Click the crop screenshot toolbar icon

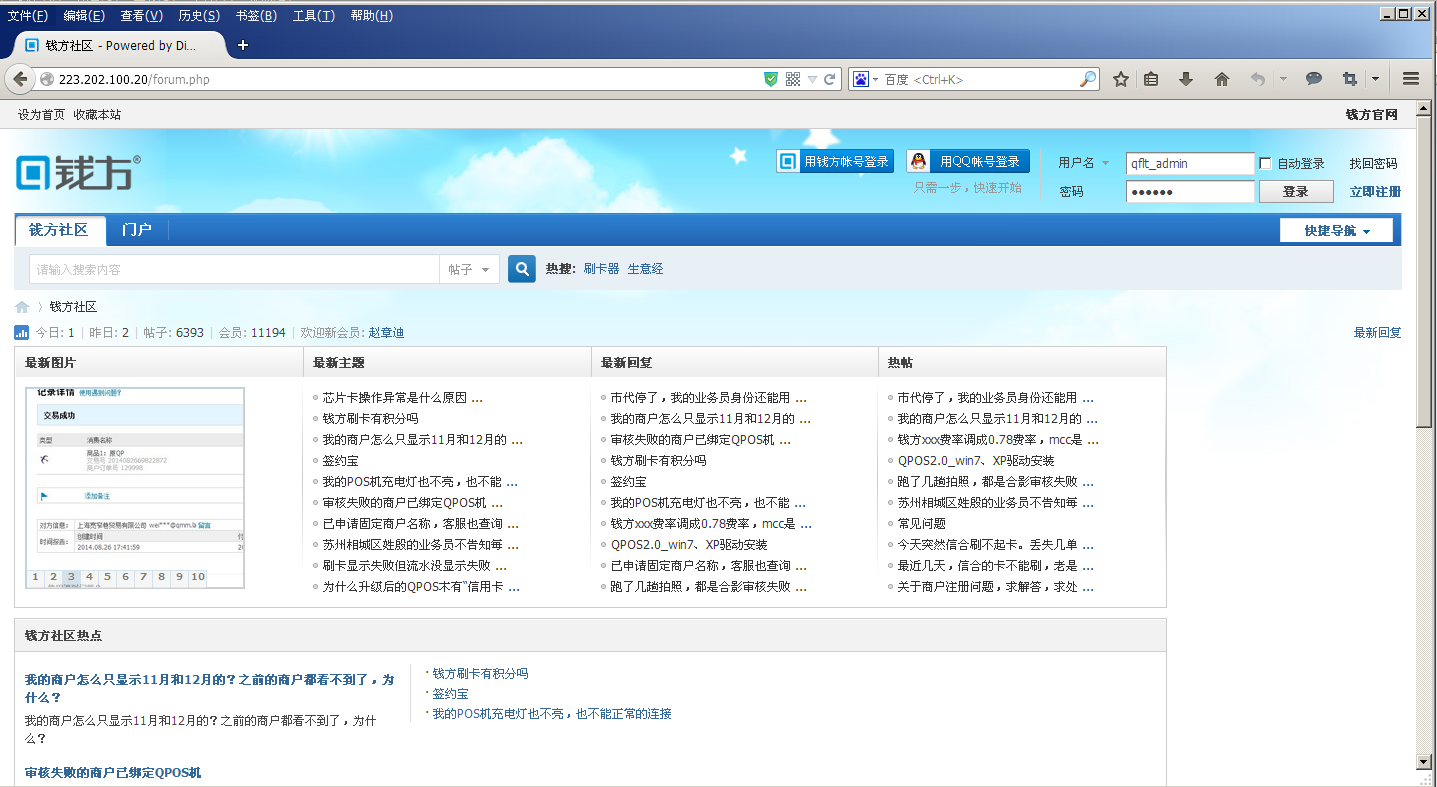[1350, 79]
